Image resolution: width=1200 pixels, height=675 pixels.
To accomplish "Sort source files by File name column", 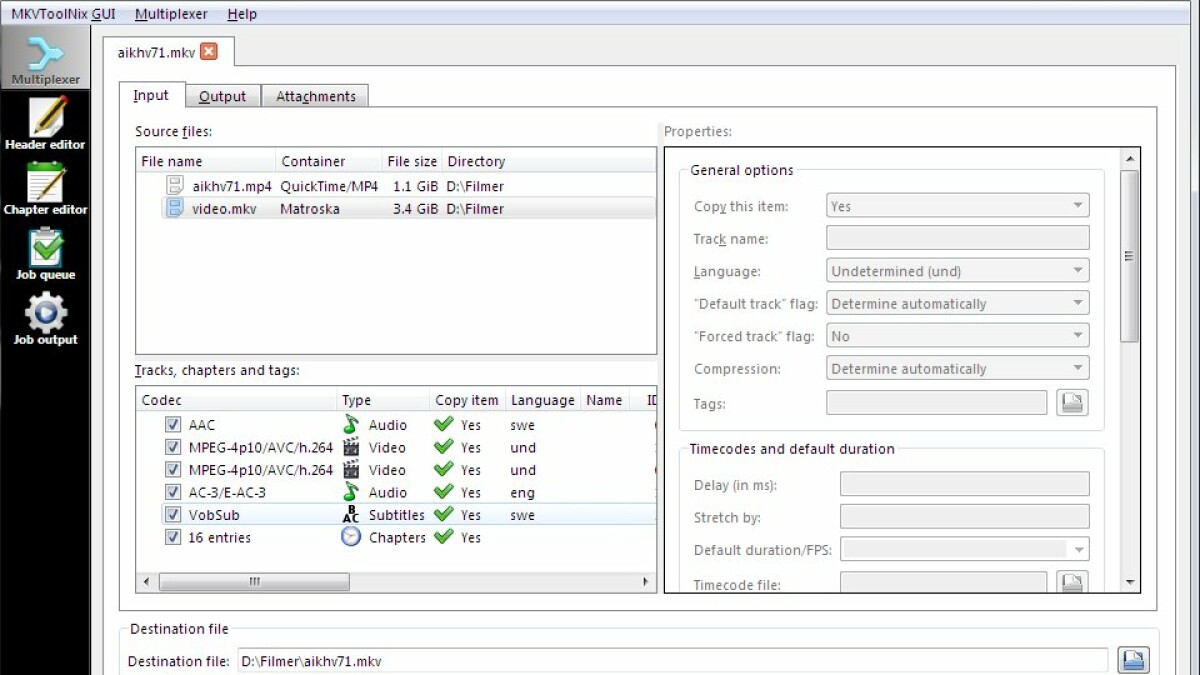I will (206, 161).
